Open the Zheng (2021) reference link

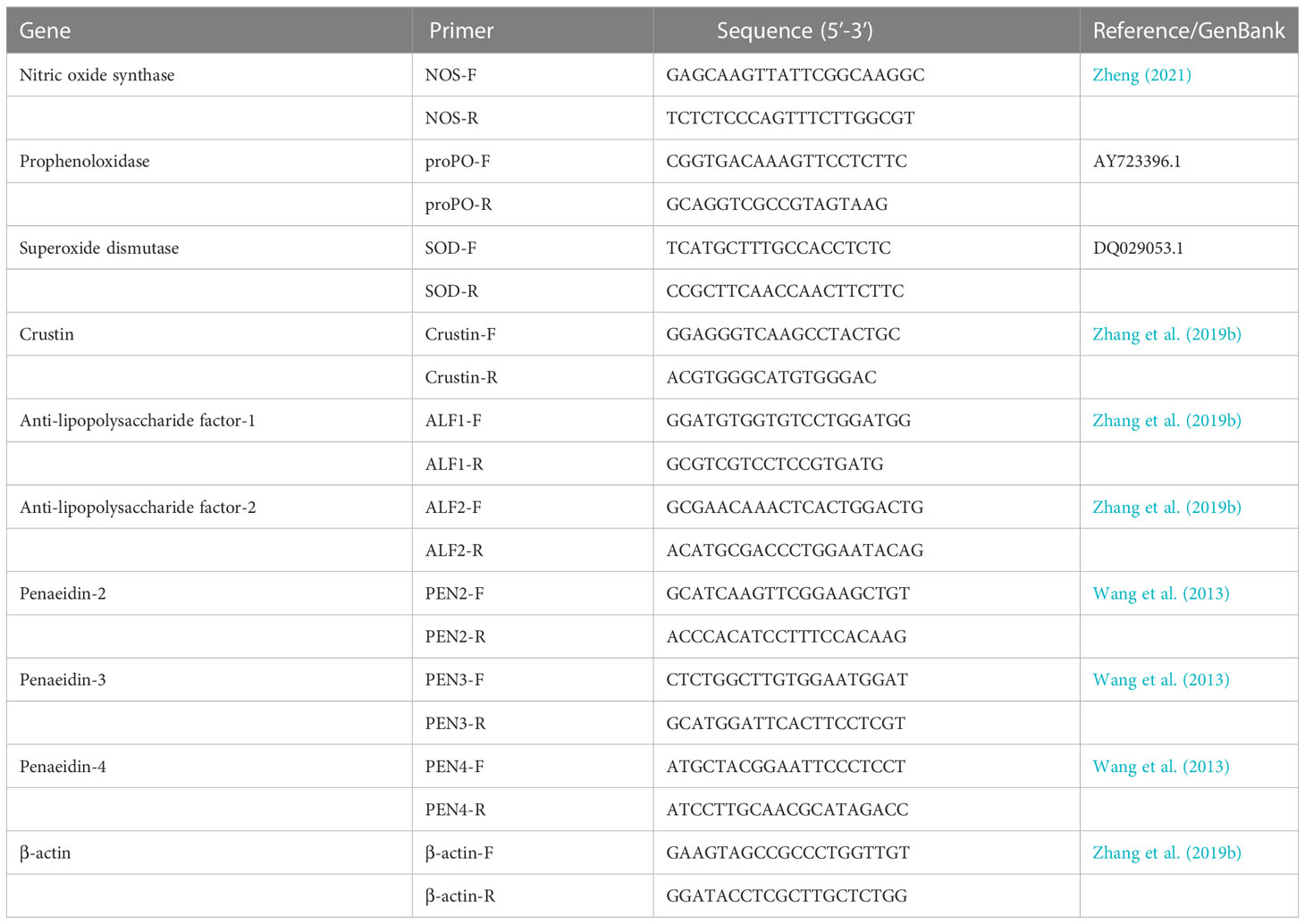coord(1141,75)
